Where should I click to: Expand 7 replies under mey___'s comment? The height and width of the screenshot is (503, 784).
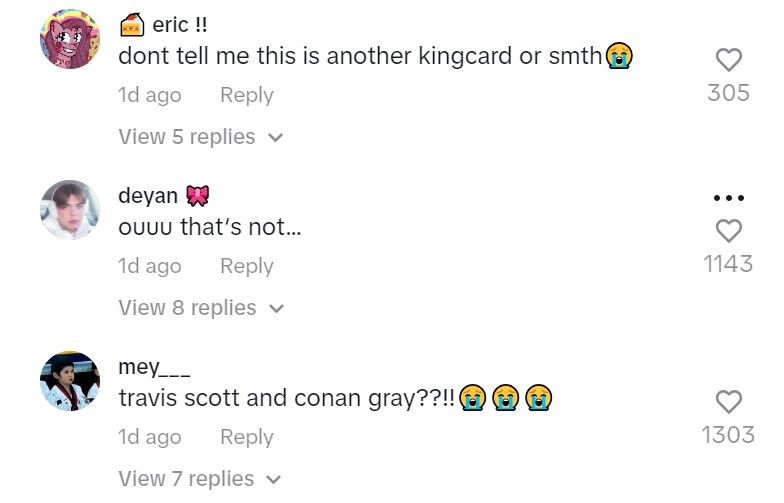pyautogui.click(x=200, y=479)
